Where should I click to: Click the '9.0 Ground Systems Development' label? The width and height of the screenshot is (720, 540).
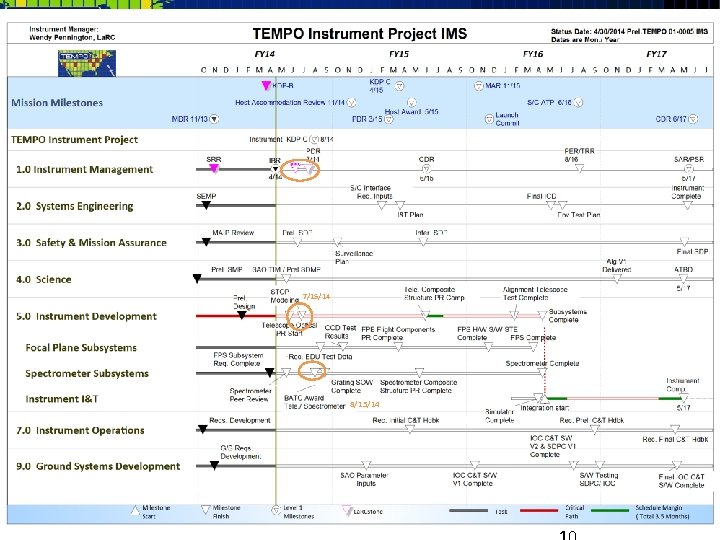click(x=98, y=466)
